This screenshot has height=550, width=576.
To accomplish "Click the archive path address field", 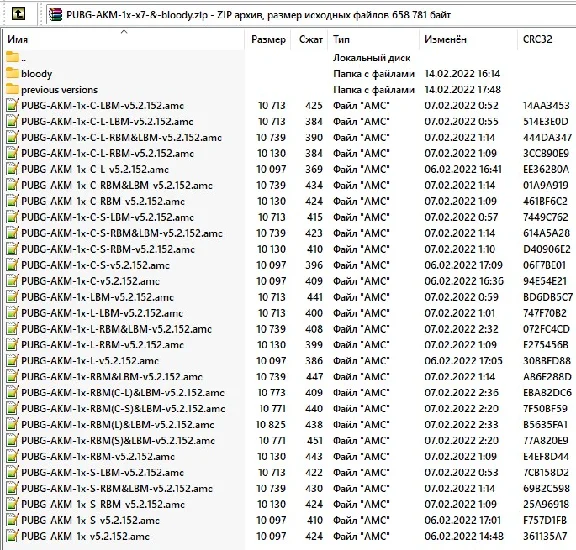I will 310,15.
